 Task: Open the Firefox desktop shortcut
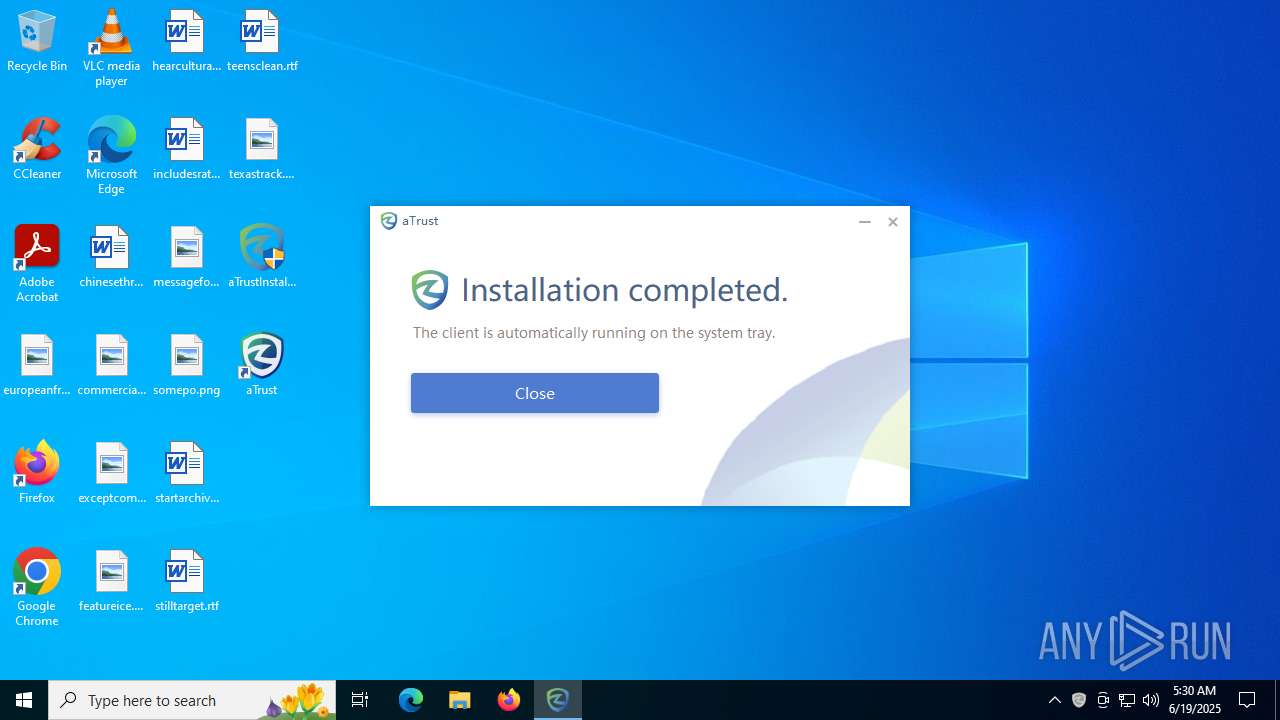click(x=37, y=474)
